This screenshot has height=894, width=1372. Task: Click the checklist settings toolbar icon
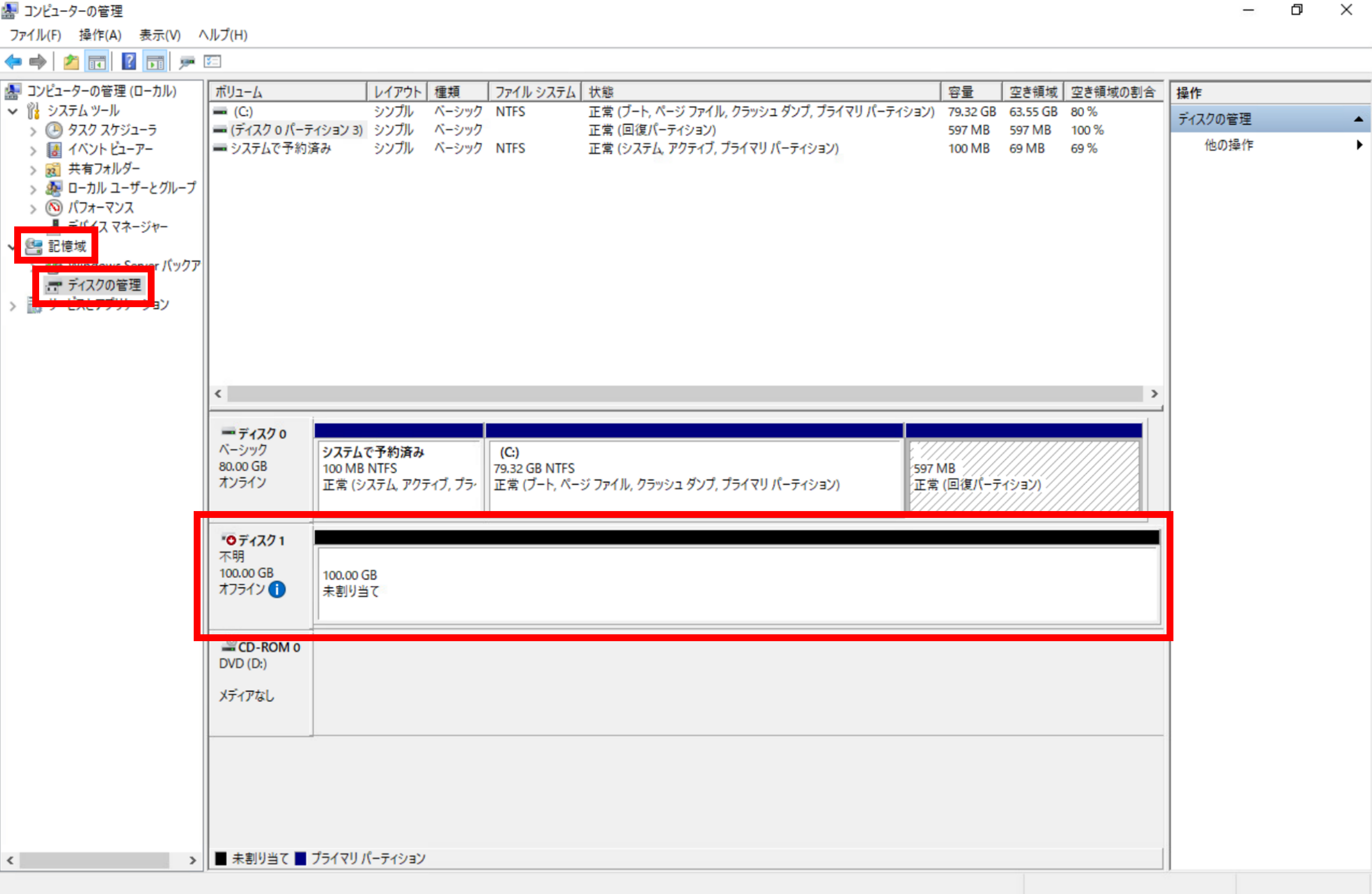coord(212,62)
